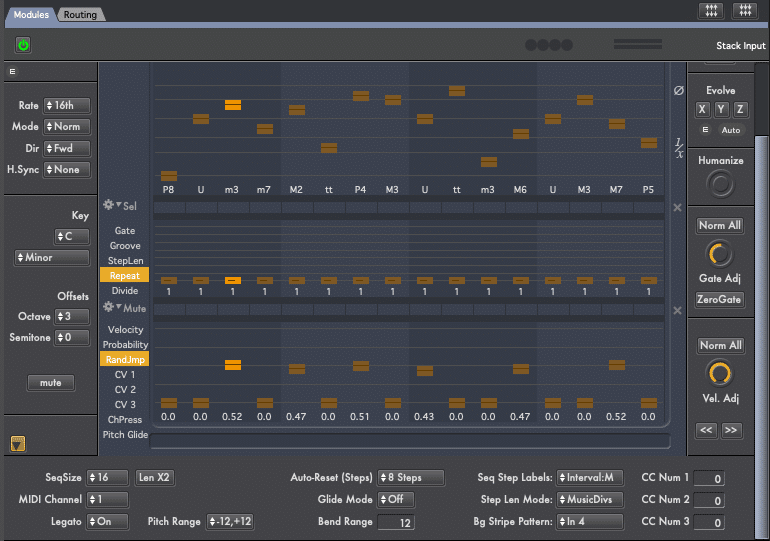This screenshot has width=770, height=541.
Task: Select the Groove lane
Action: [x=125, y=245]
